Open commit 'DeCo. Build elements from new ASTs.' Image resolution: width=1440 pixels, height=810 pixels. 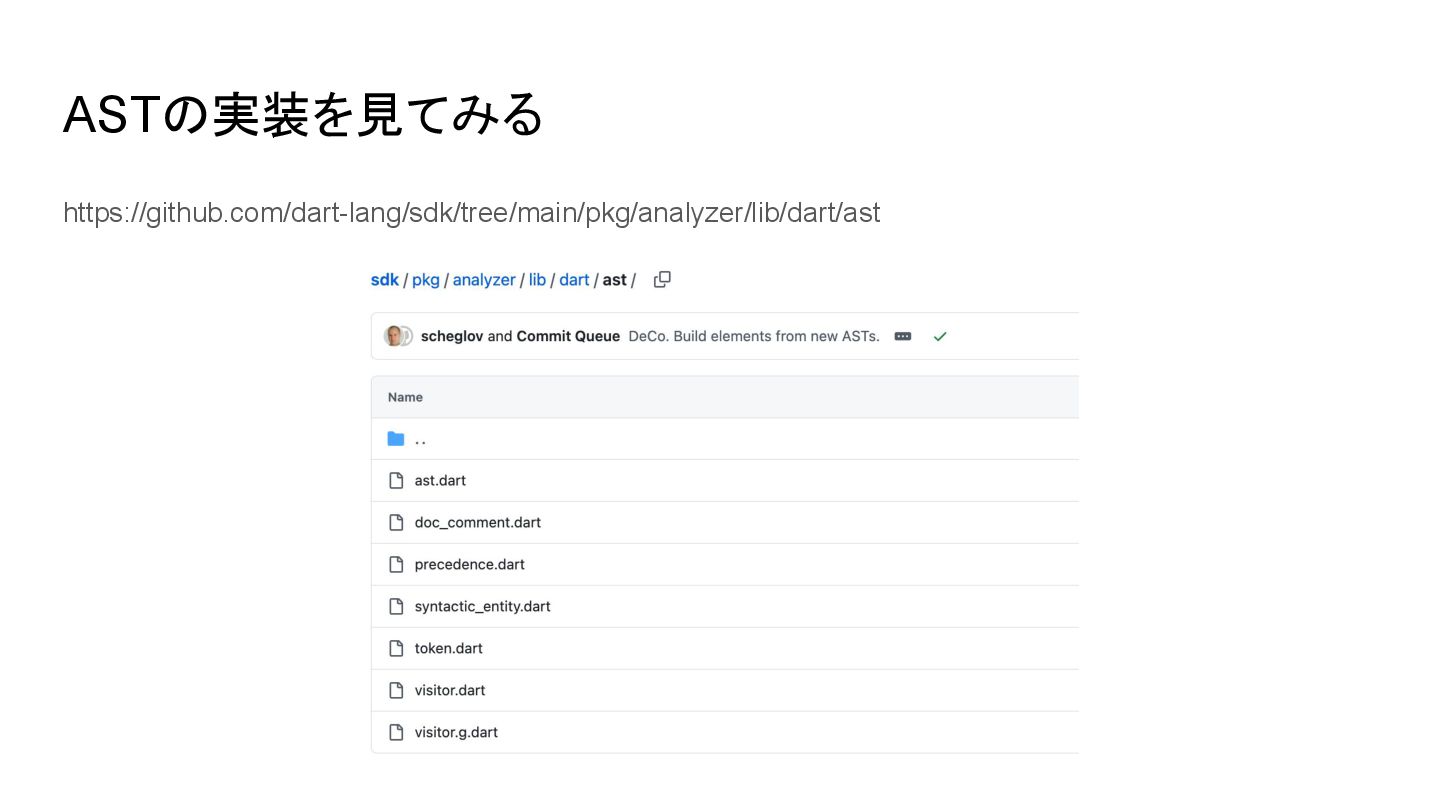click(x=754, y=337)
